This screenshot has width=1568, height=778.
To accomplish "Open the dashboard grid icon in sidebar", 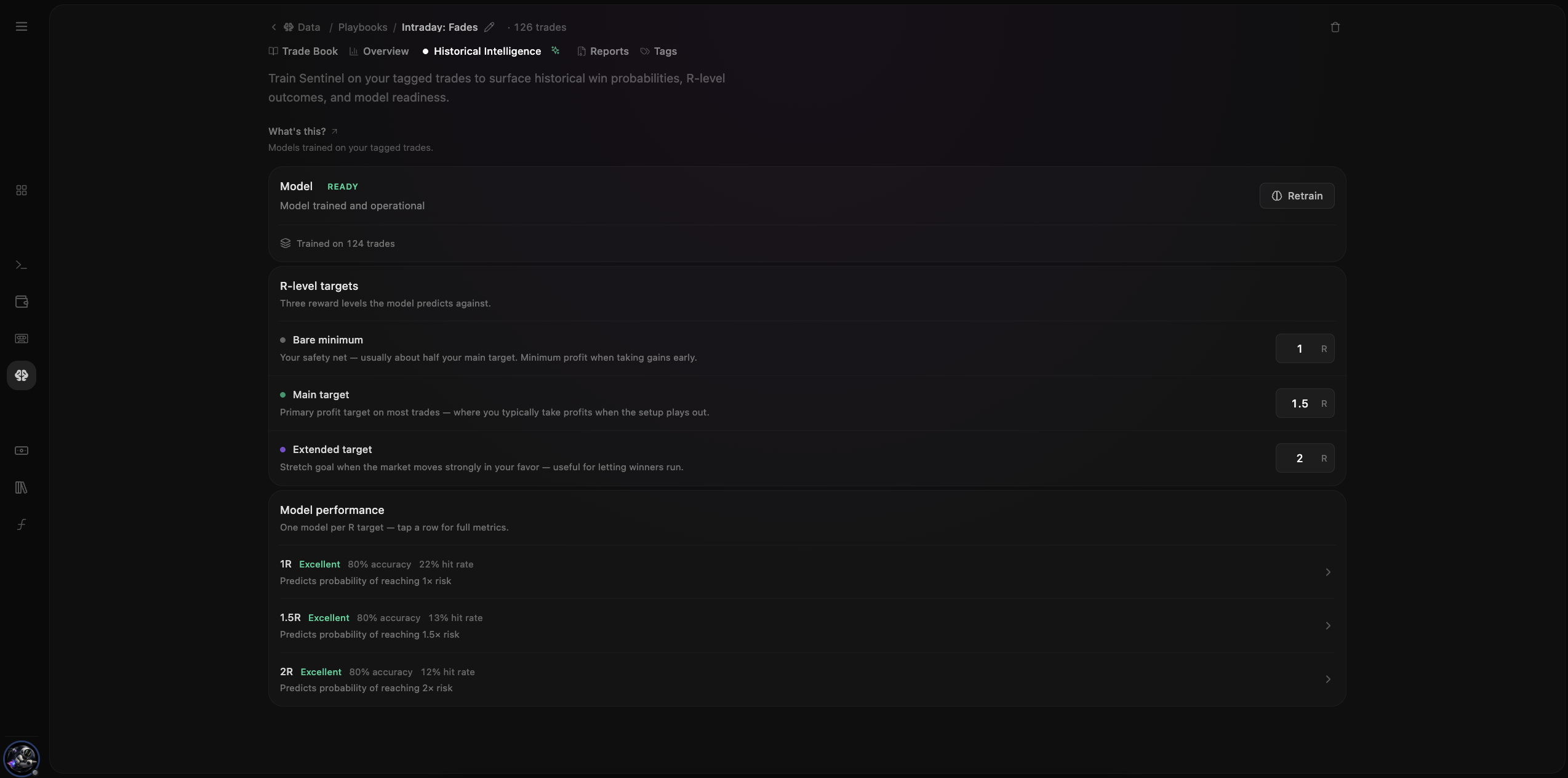I will coord(22,190).
